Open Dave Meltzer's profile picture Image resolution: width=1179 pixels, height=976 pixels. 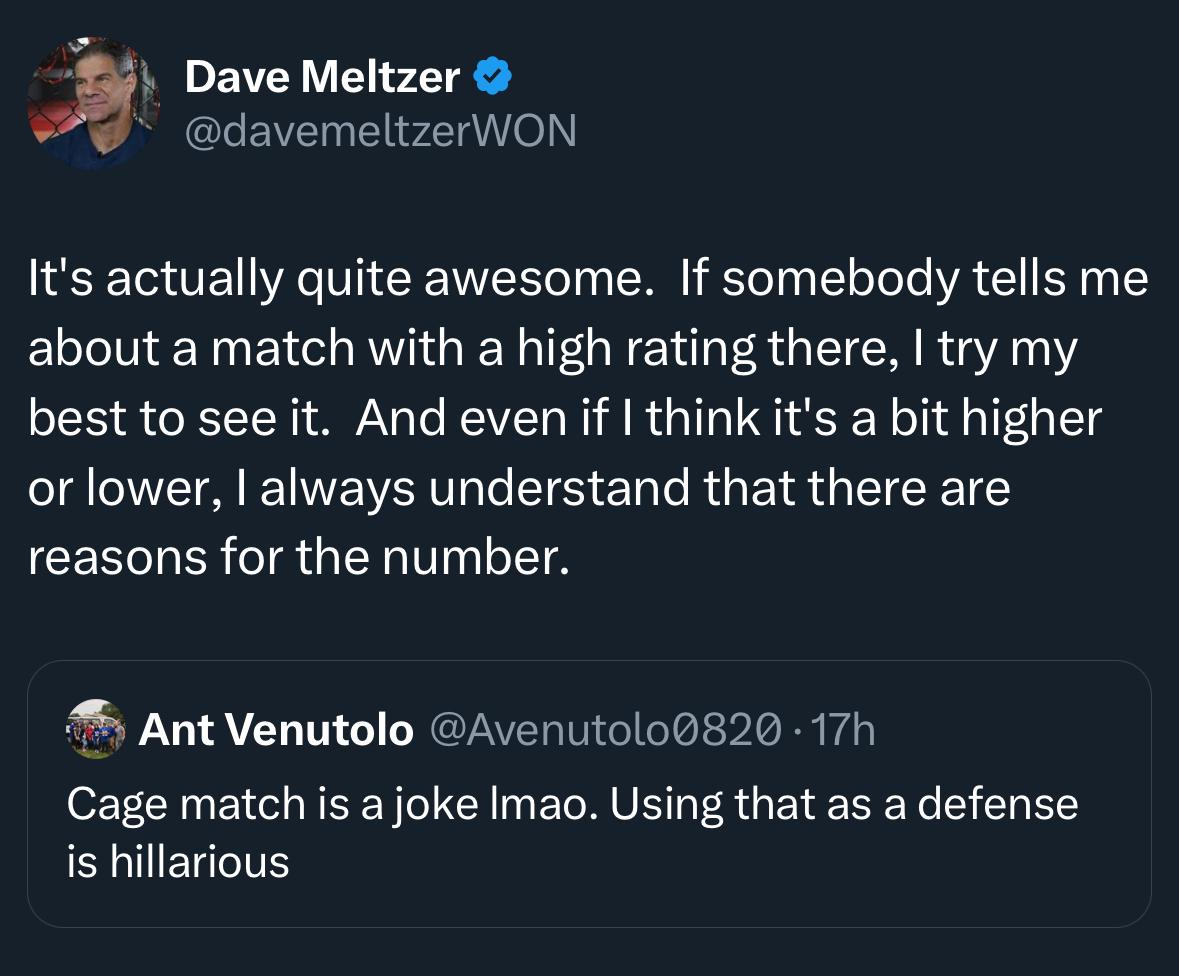92,104
